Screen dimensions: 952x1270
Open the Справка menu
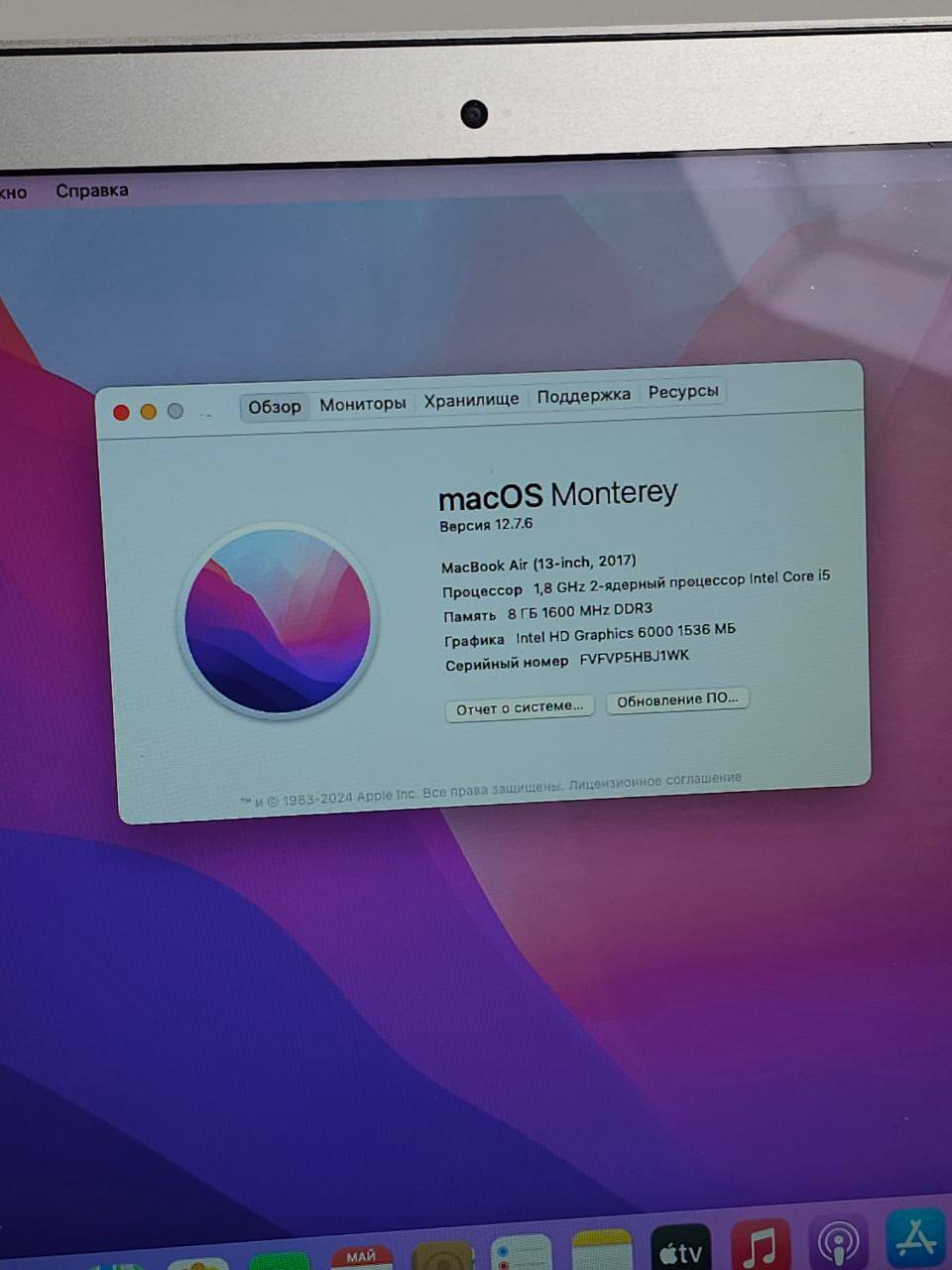[92, 190]
